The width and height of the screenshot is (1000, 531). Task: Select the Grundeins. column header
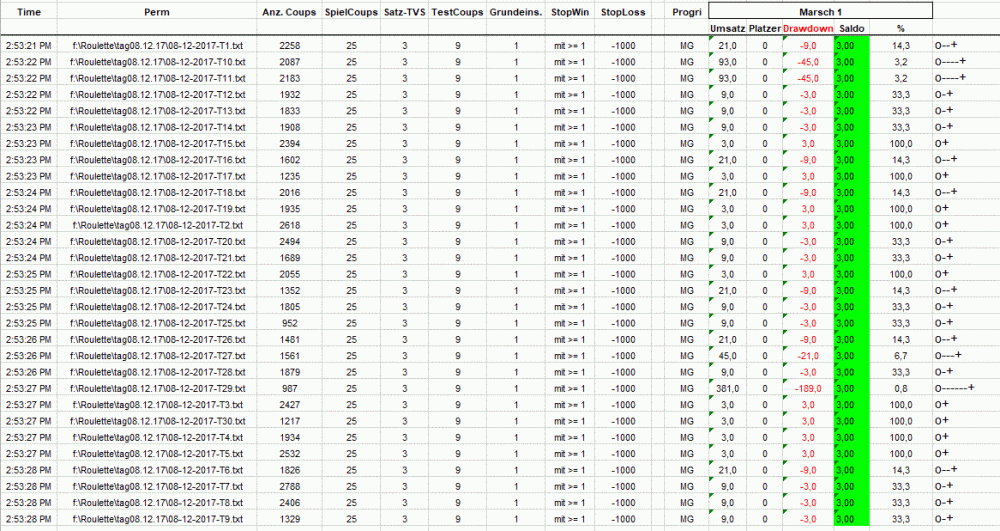(x=516, y=12)
